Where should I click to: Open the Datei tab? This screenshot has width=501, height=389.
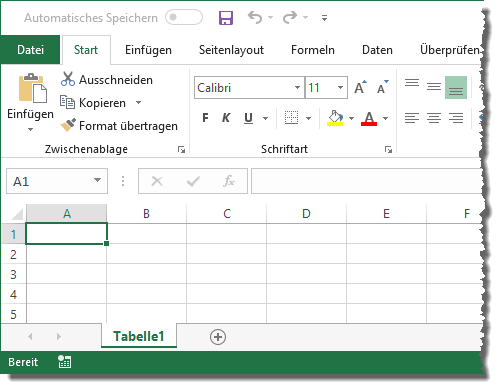(x=30, y=50)
